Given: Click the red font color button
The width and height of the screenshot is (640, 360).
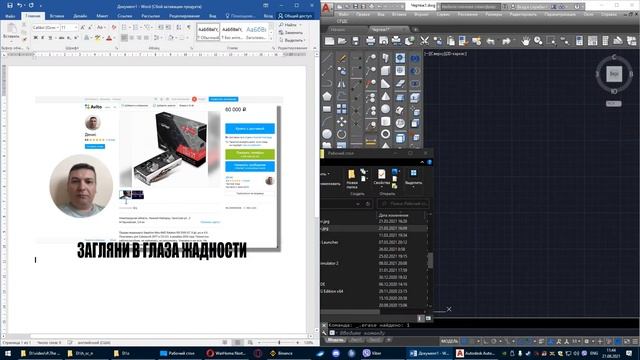Looking at the screenshot, I should coord(109,38).
